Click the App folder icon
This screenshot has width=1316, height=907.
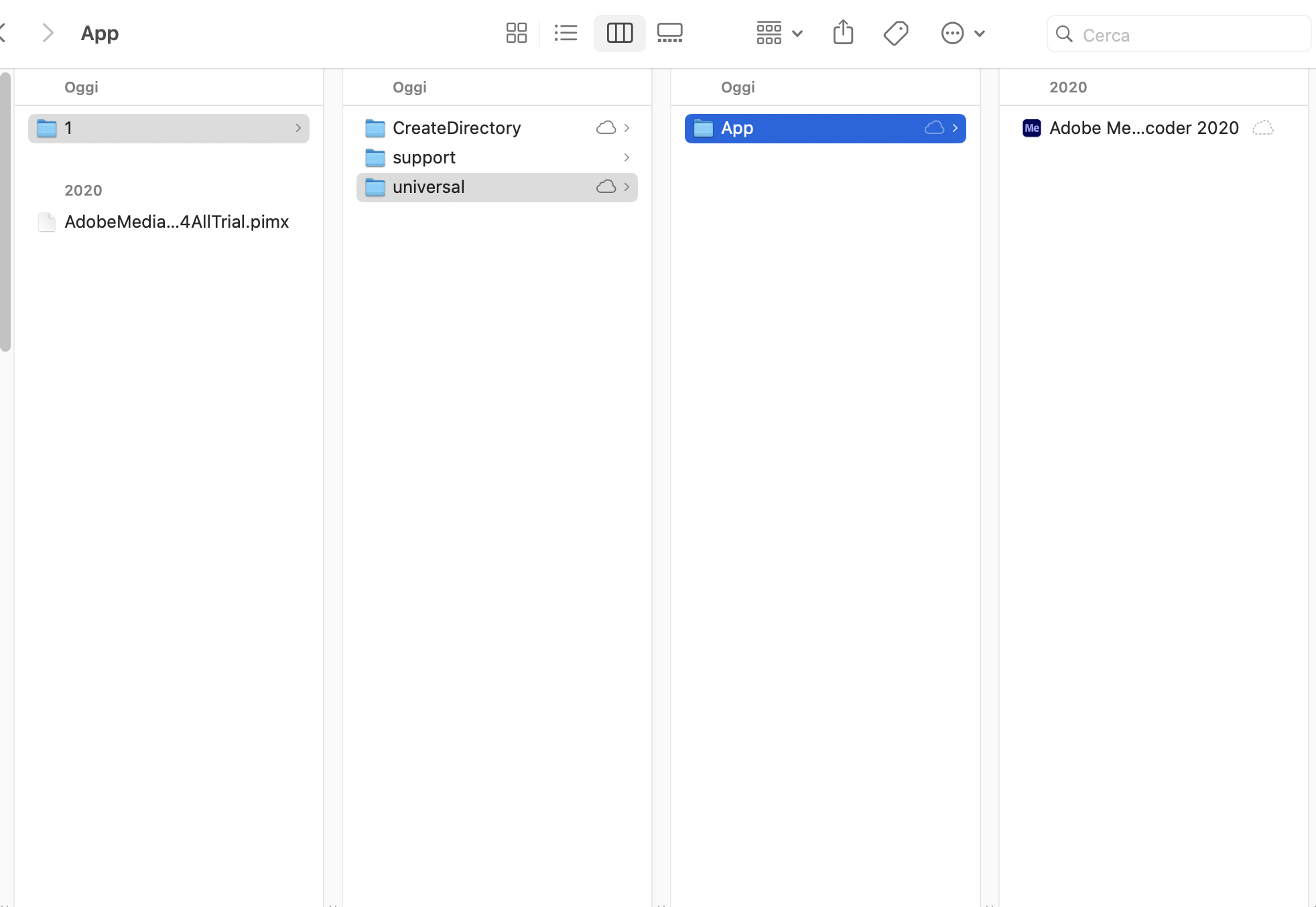(704, 128)
